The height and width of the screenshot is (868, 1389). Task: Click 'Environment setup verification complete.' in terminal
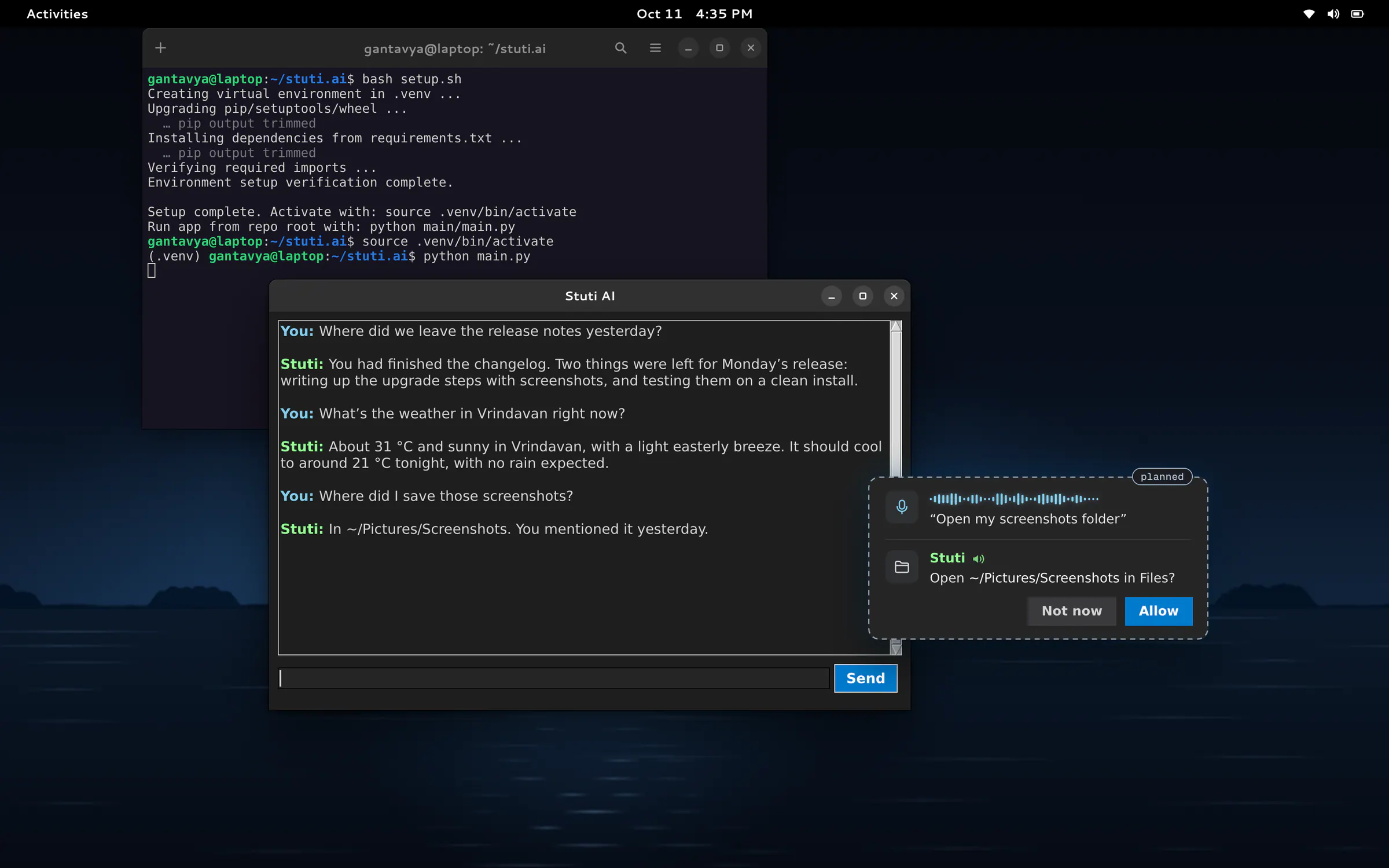point(300,183)
